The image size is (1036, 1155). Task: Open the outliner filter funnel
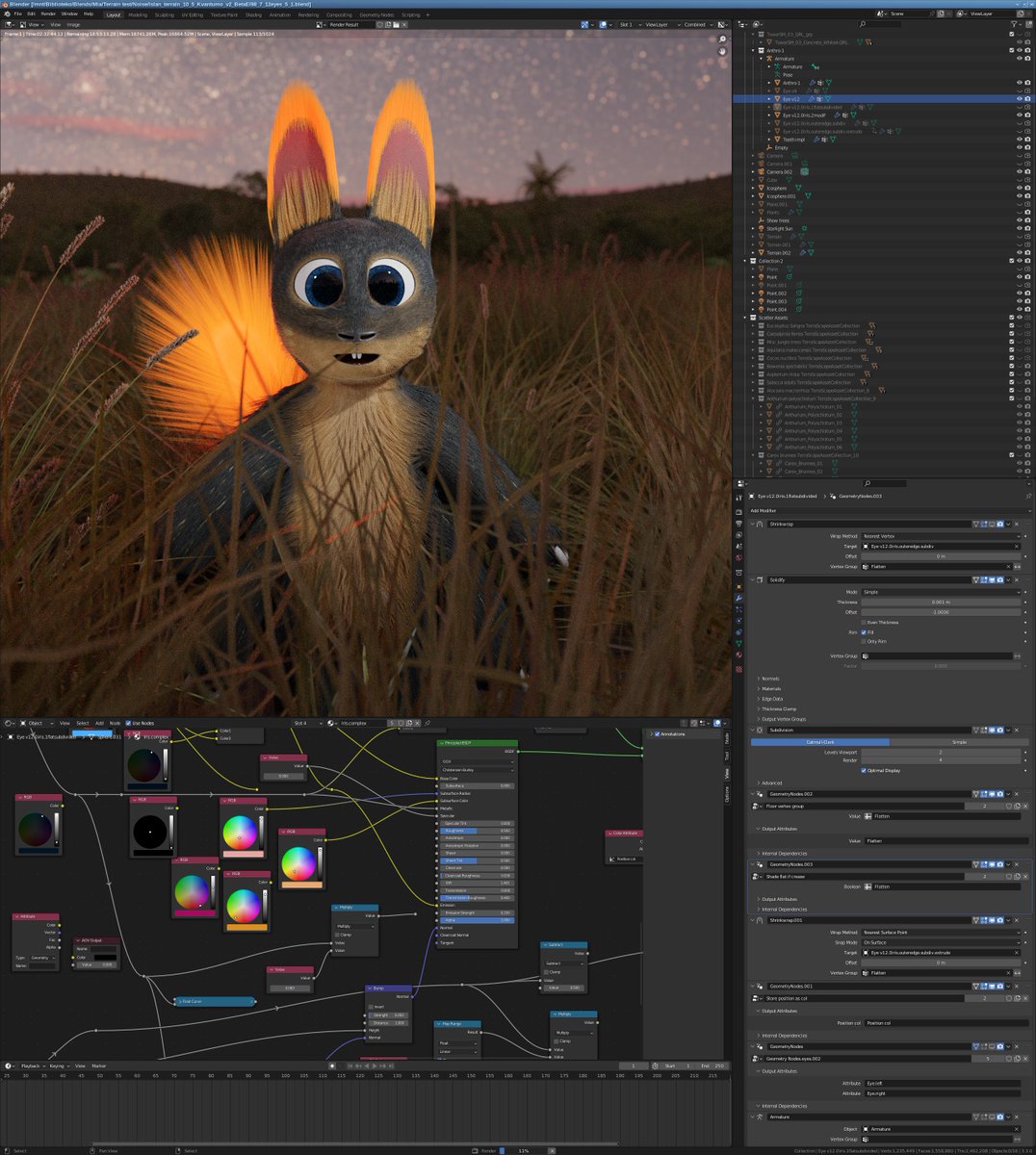click(1015, 24)
